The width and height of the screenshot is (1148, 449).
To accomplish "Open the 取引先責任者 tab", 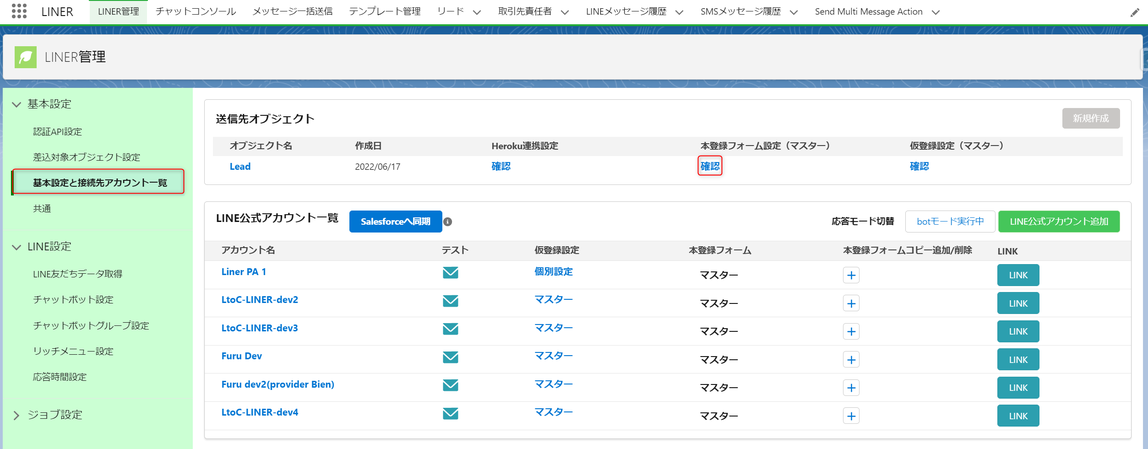I will point(523,12).
